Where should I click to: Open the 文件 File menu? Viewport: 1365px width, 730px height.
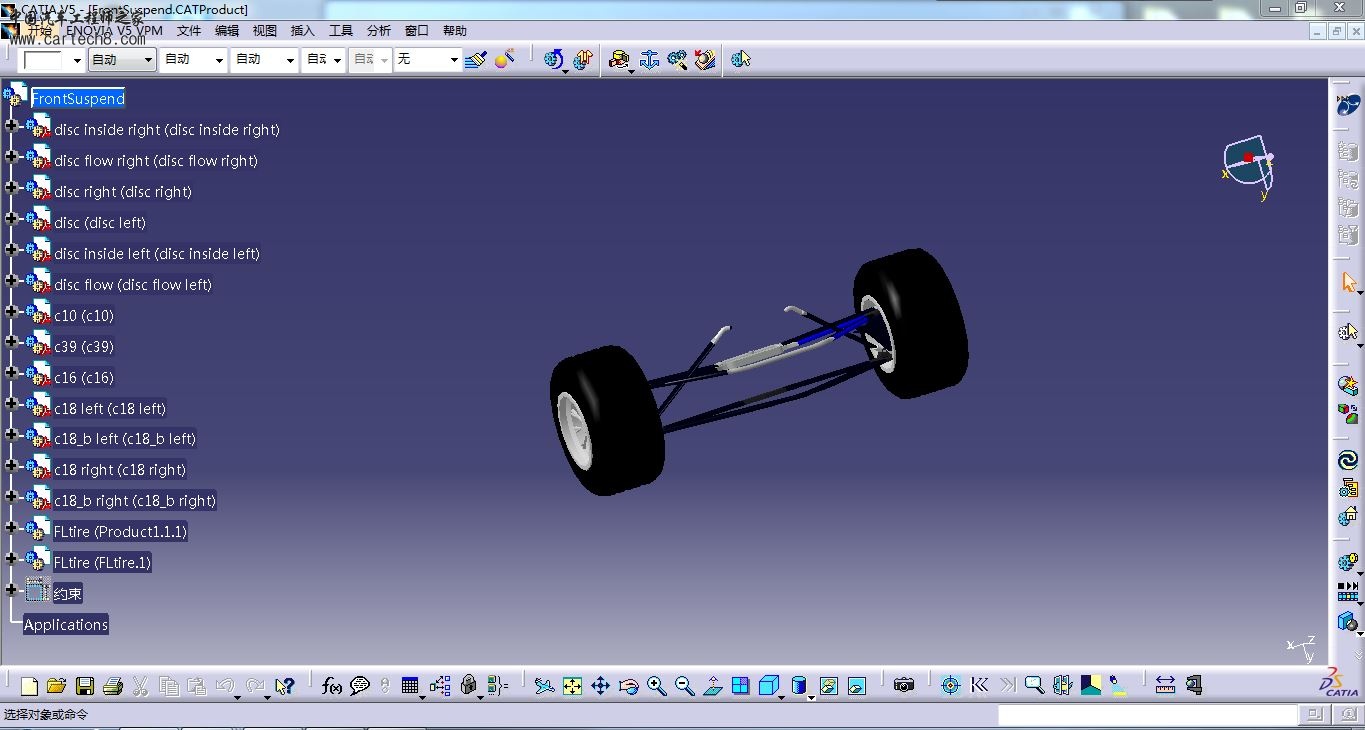tap(189, 31)
